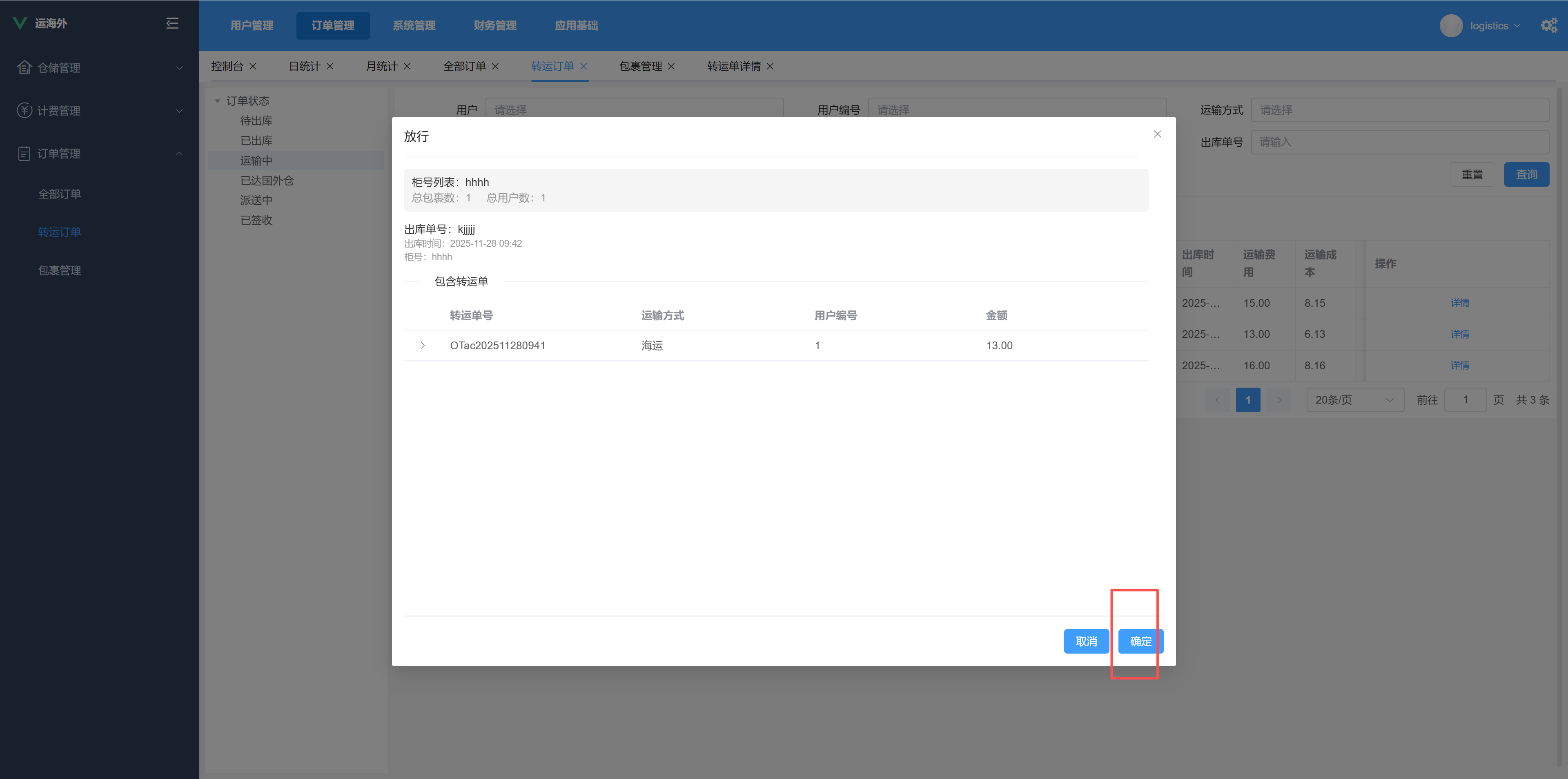Viewport: 1568px width, 779px height.
Task: Close the 转运订单 tab via X
Action: 583,67
